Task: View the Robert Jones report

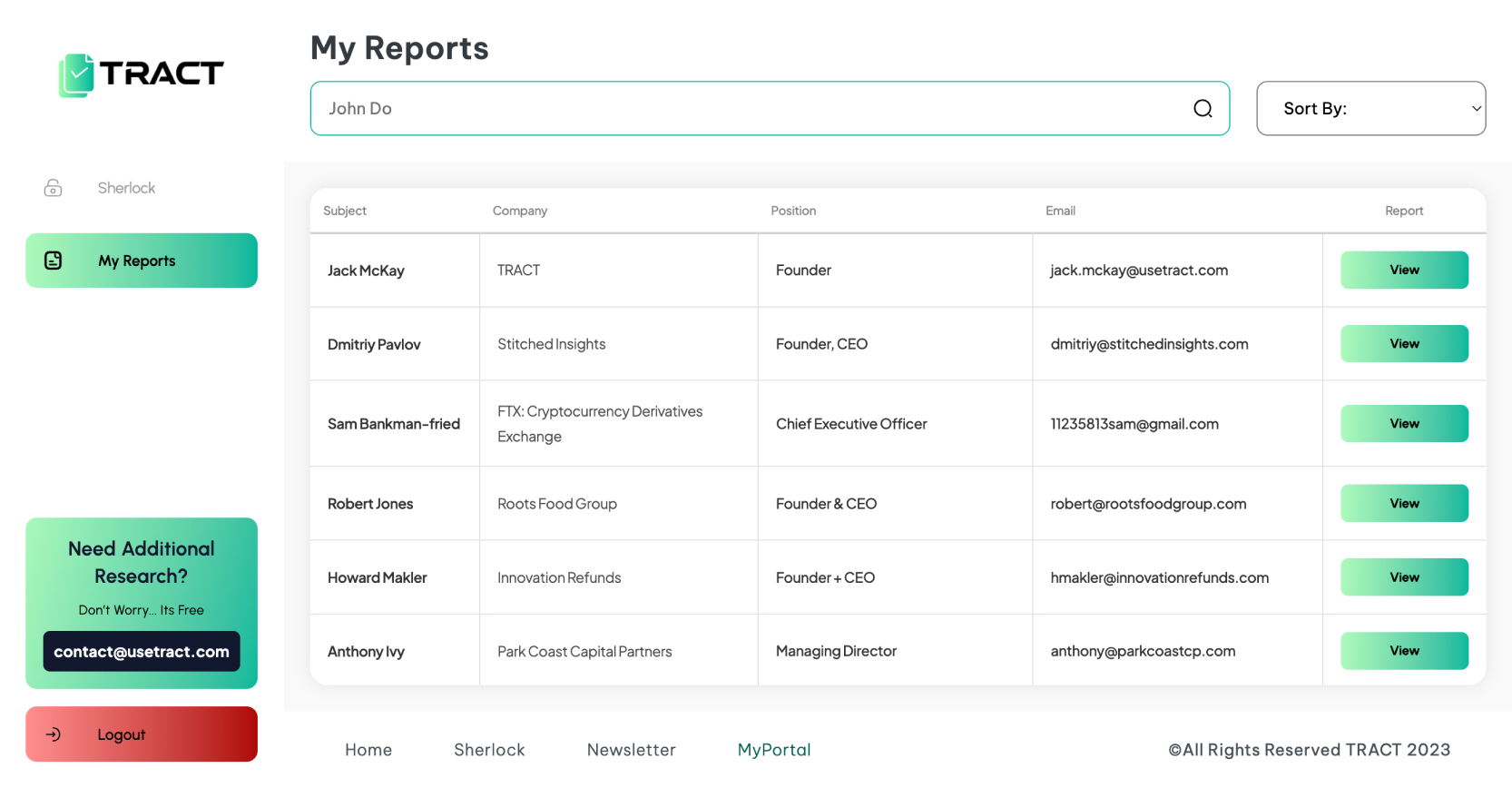Action: [1404, 504]
